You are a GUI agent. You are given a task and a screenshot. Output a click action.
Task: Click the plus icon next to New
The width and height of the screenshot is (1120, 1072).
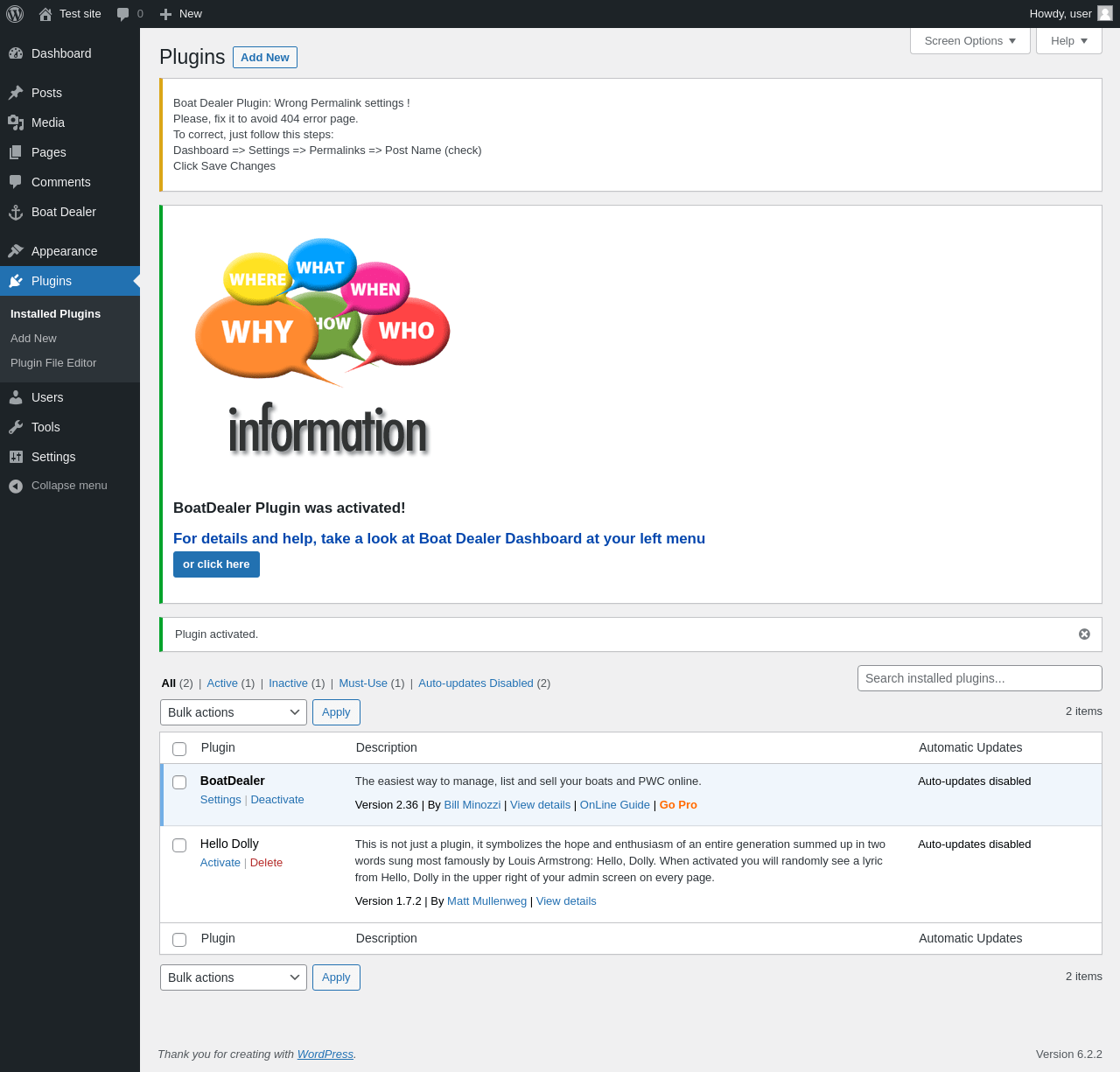pyautogui.click(x=165, y=14)
